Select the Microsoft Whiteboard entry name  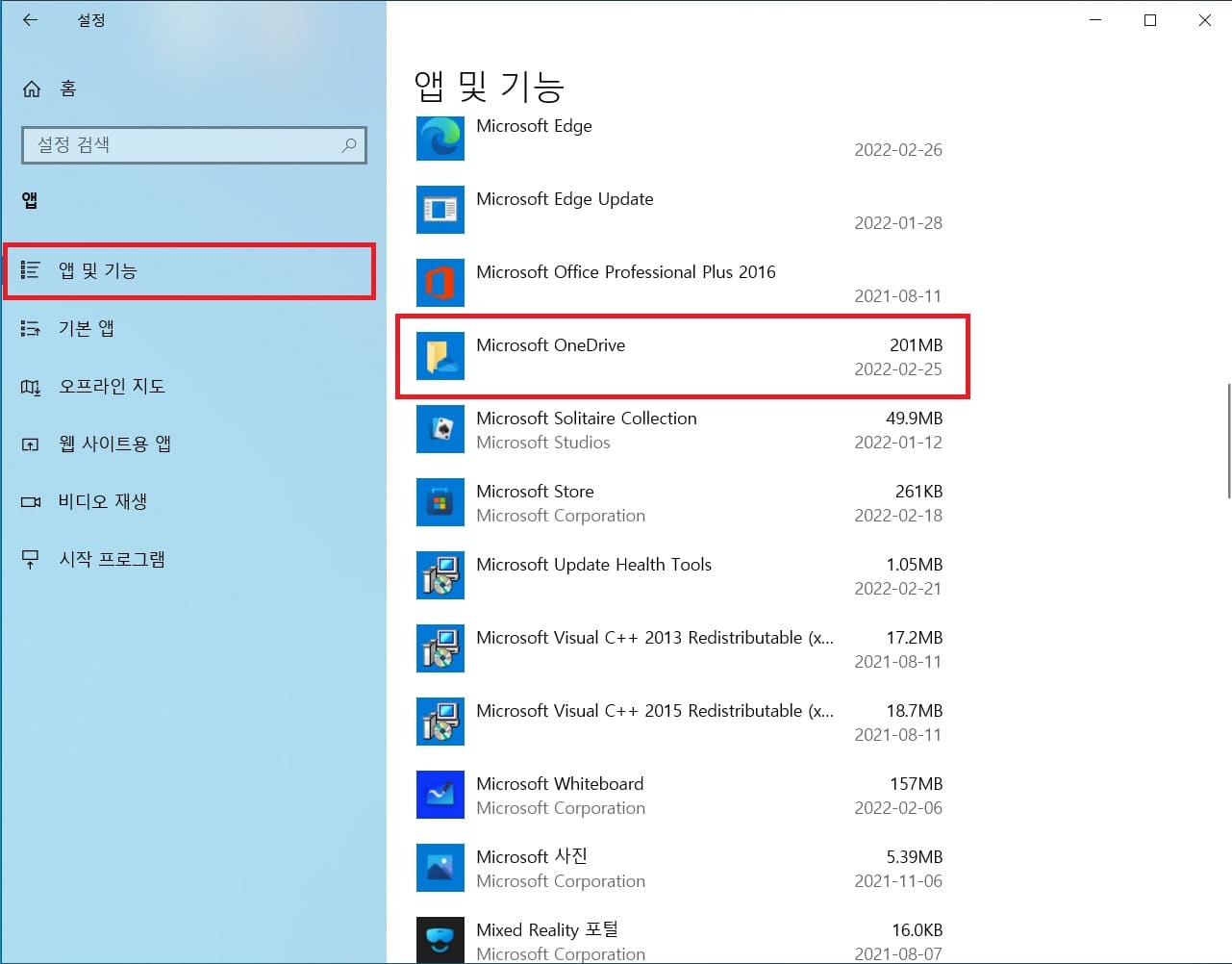(560, 784)
